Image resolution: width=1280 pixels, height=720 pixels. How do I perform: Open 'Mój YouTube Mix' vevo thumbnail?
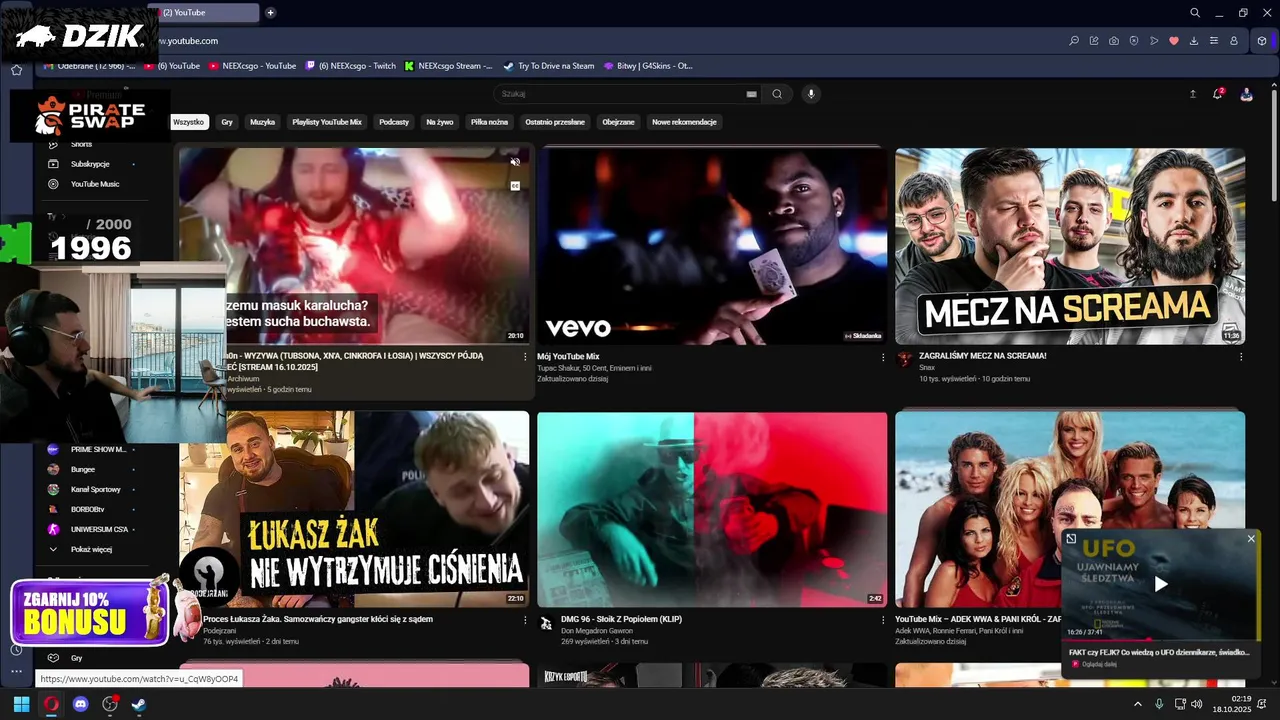pos(712,246)
